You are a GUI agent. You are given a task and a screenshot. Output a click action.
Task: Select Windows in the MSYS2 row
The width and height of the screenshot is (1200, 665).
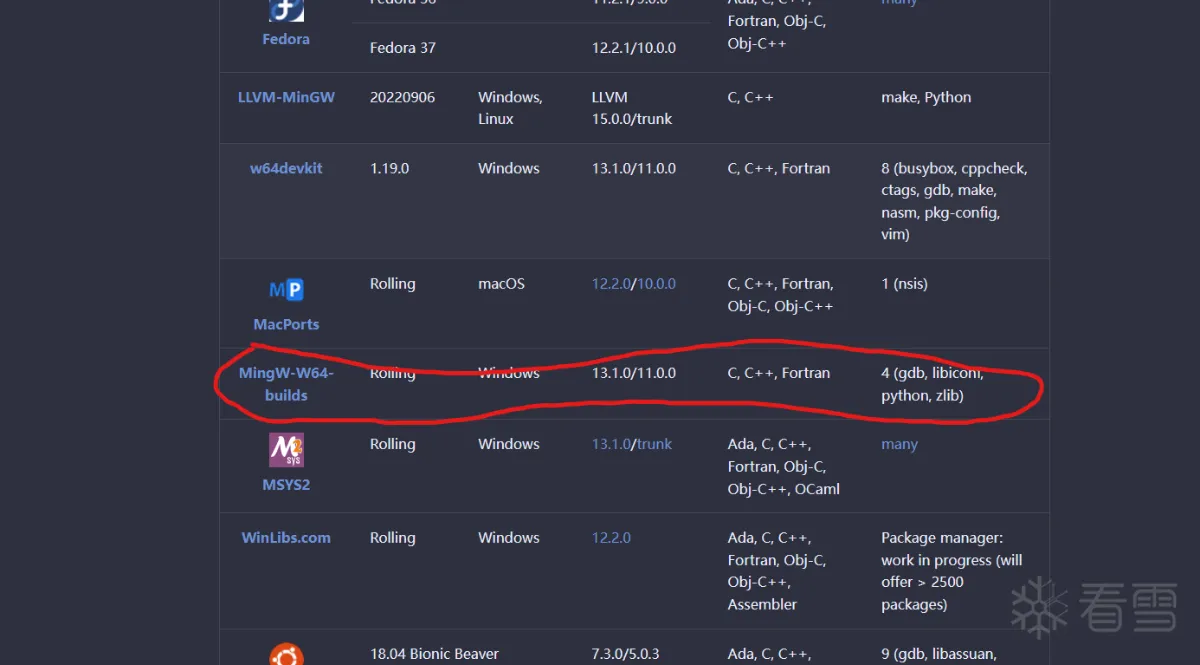coord(509,444)
